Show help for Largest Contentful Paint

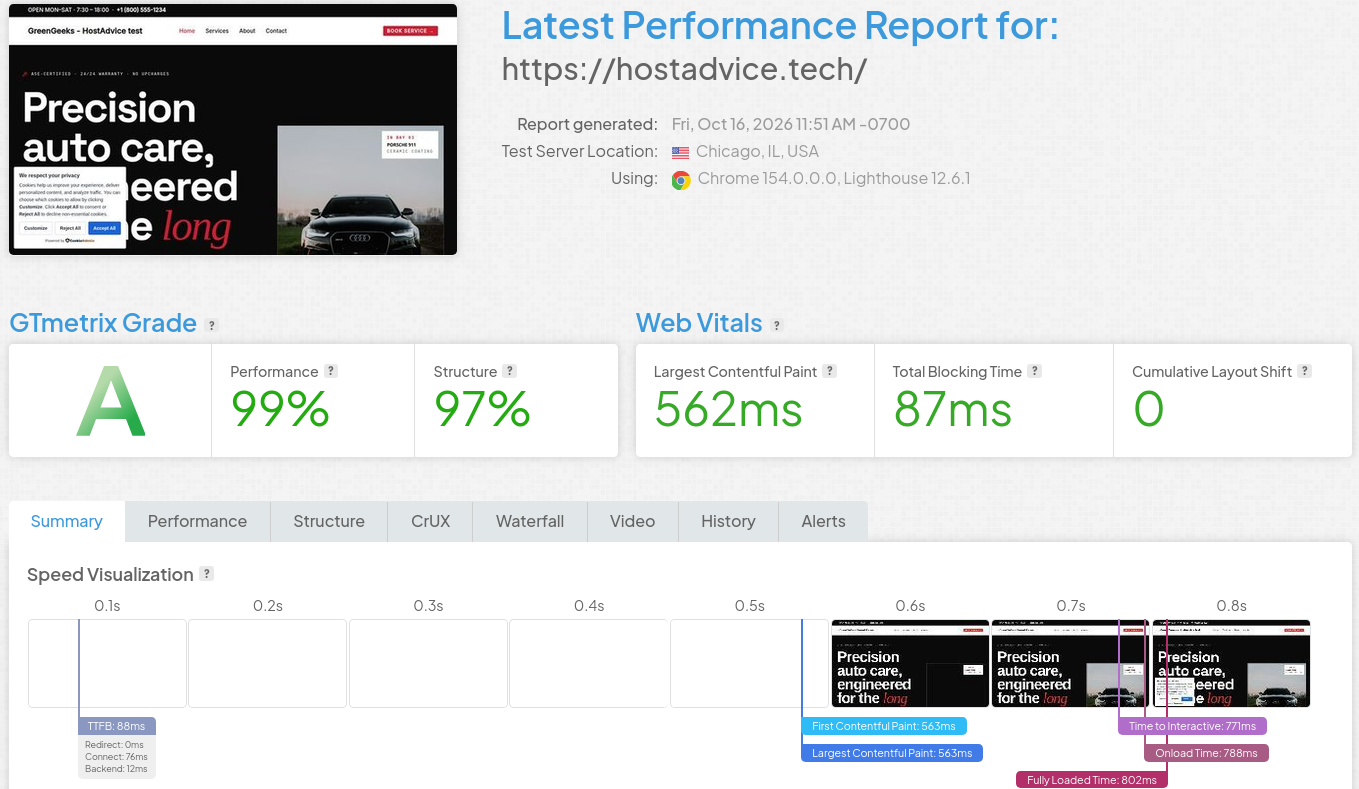[830, 371]
